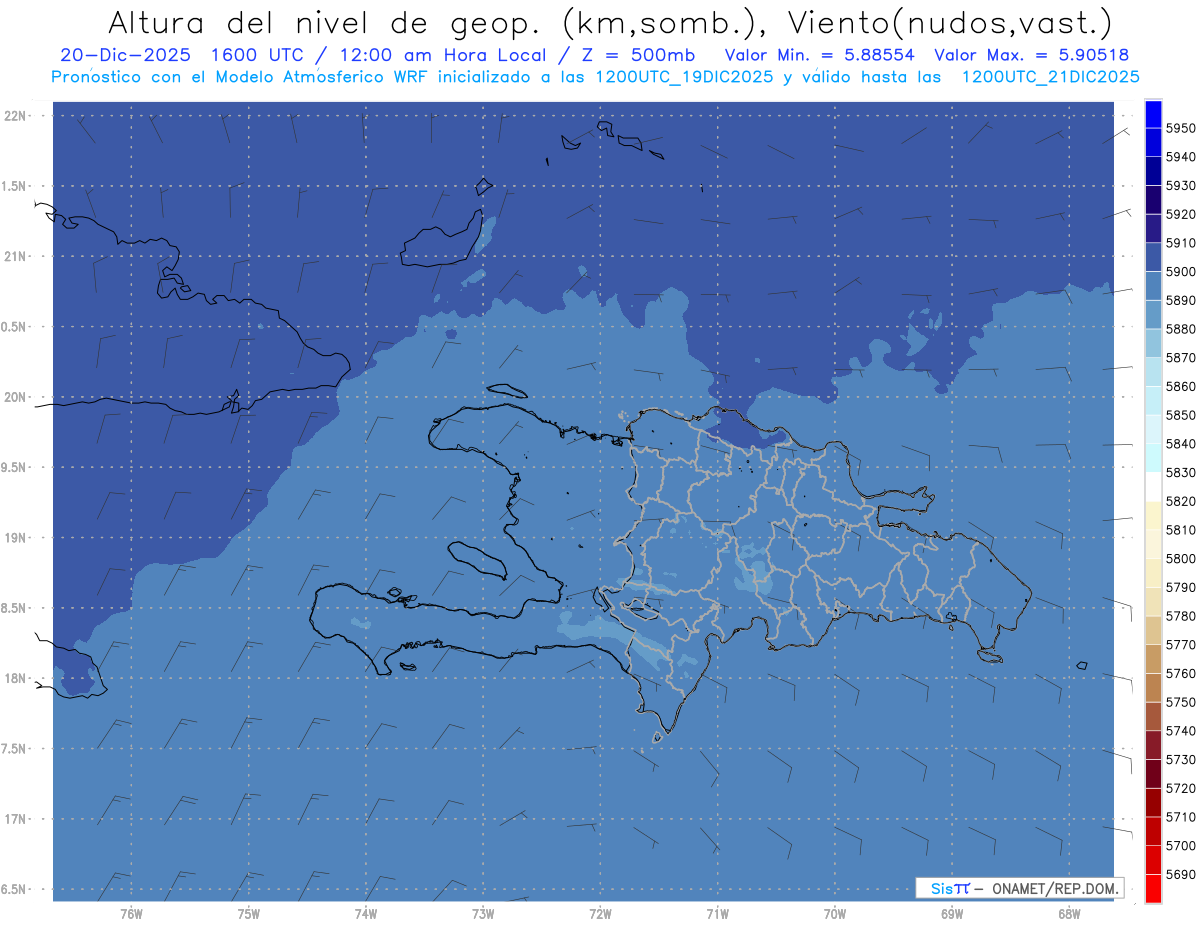Click the '5870' colorbar value
This screenshot has height=927, width=1200.
(x=1181, y=357)
